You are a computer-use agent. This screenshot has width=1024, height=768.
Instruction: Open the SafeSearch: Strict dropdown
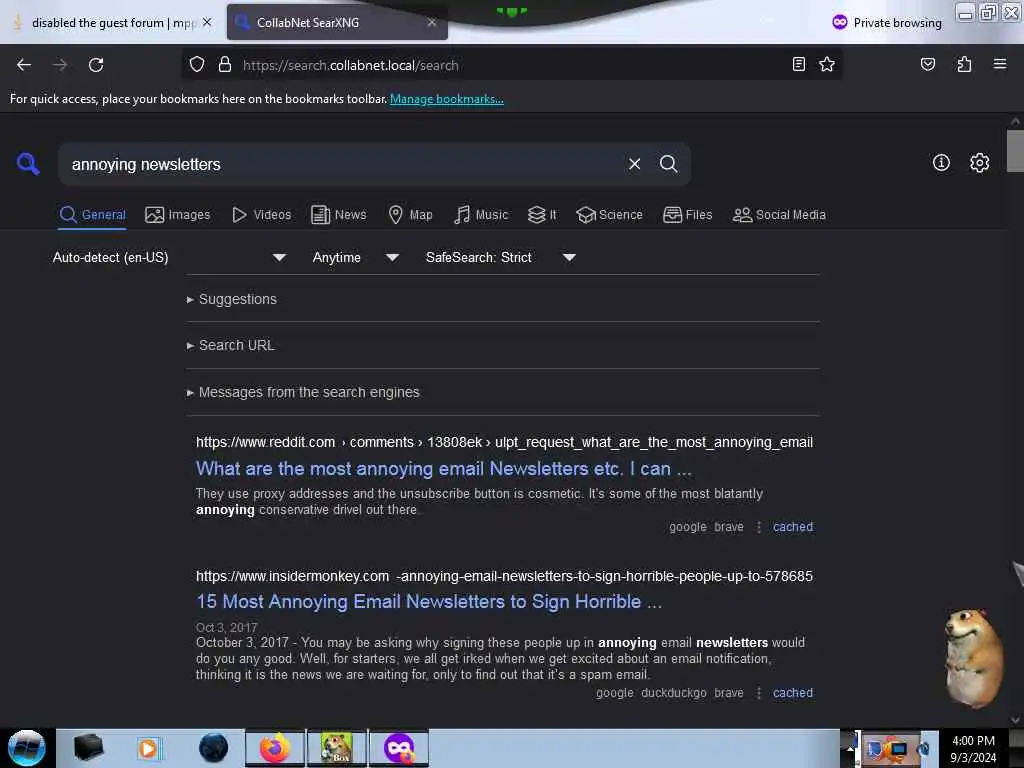500,257
